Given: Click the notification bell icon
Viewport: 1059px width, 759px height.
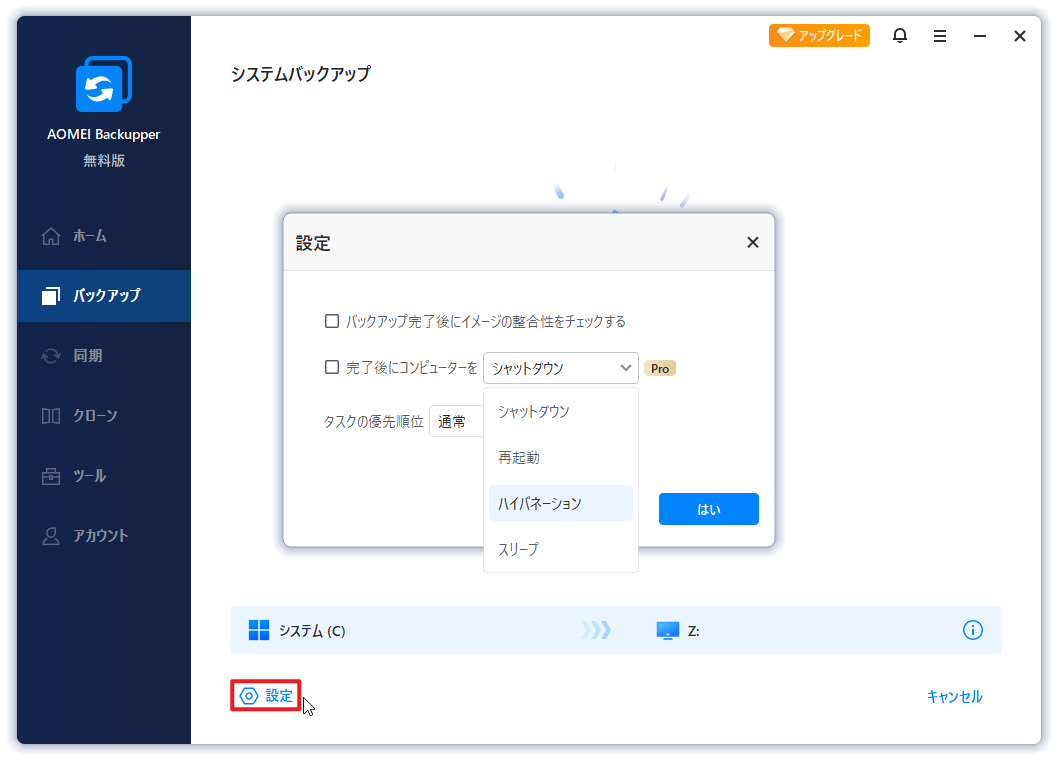Looking at the screenshot, I should [x=899, y=35].
